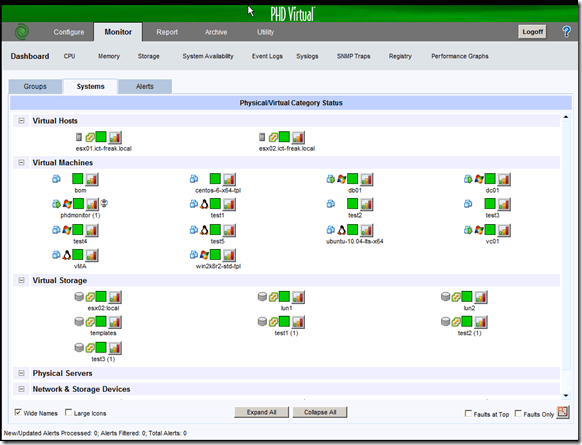Click the green status square for test3
The height and width of the screenshot is (445, 582).
click(x=490, y=204)
